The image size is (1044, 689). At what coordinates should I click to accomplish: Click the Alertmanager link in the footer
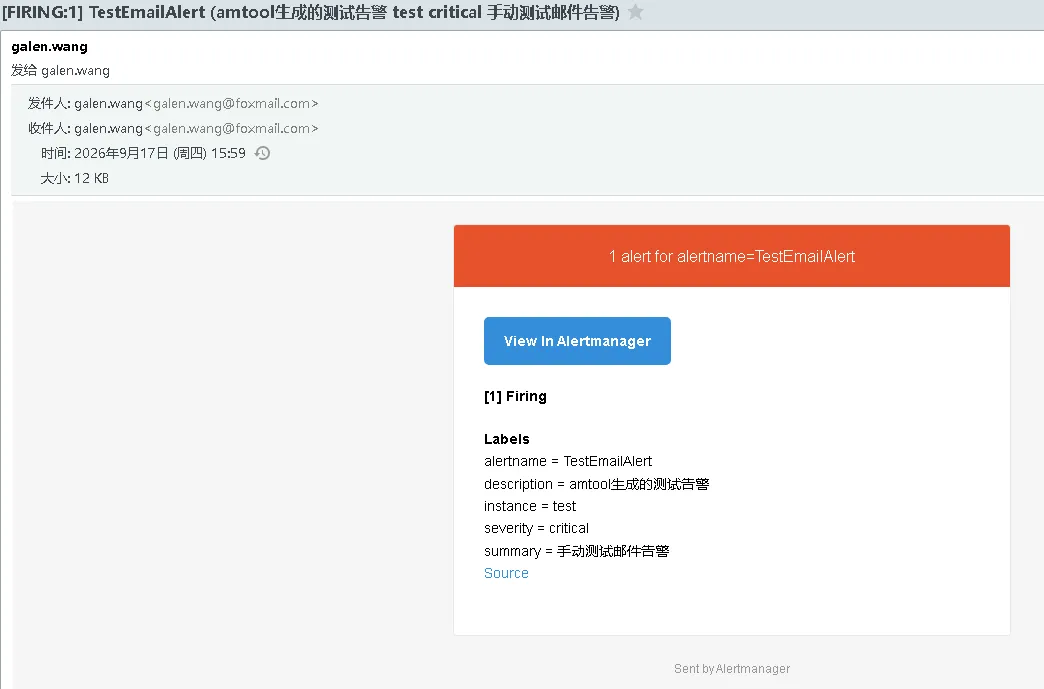pos(752,668)
